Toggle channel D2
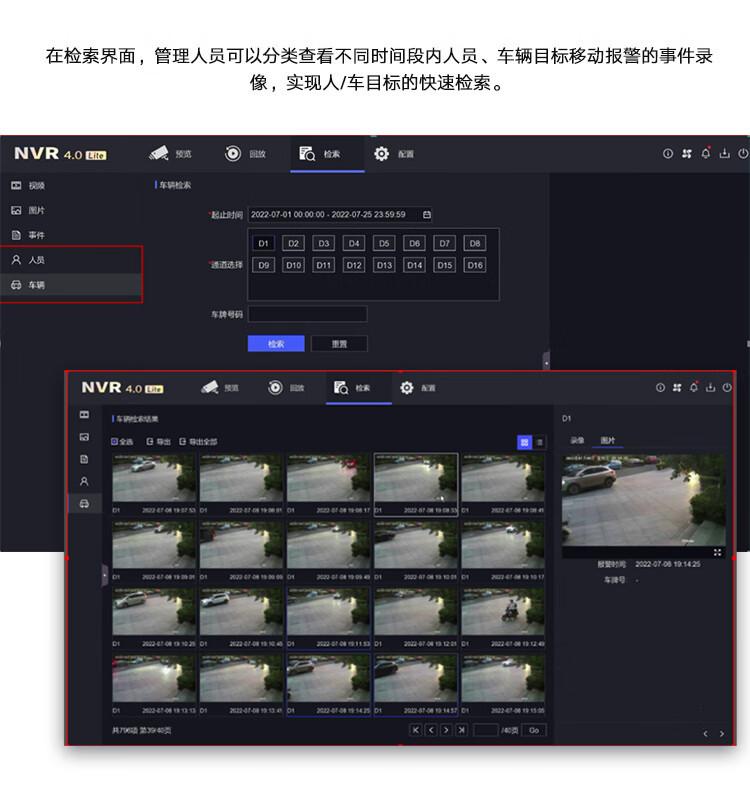Screen dimensions: 750x799 pos(293,243)
